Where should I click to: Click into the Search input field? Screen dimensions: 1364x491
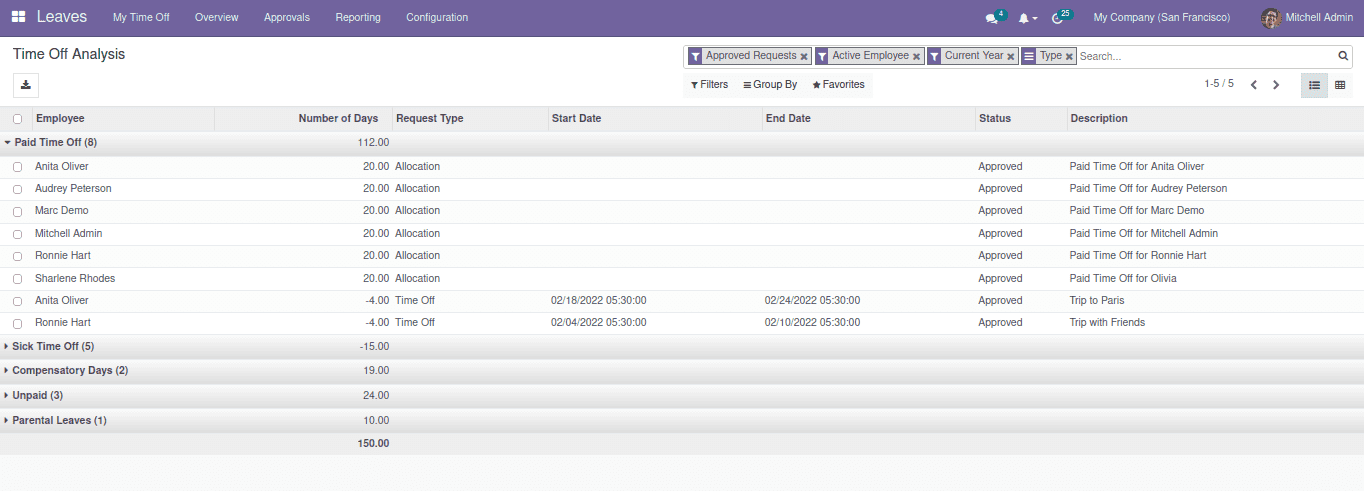point(1205,57)
